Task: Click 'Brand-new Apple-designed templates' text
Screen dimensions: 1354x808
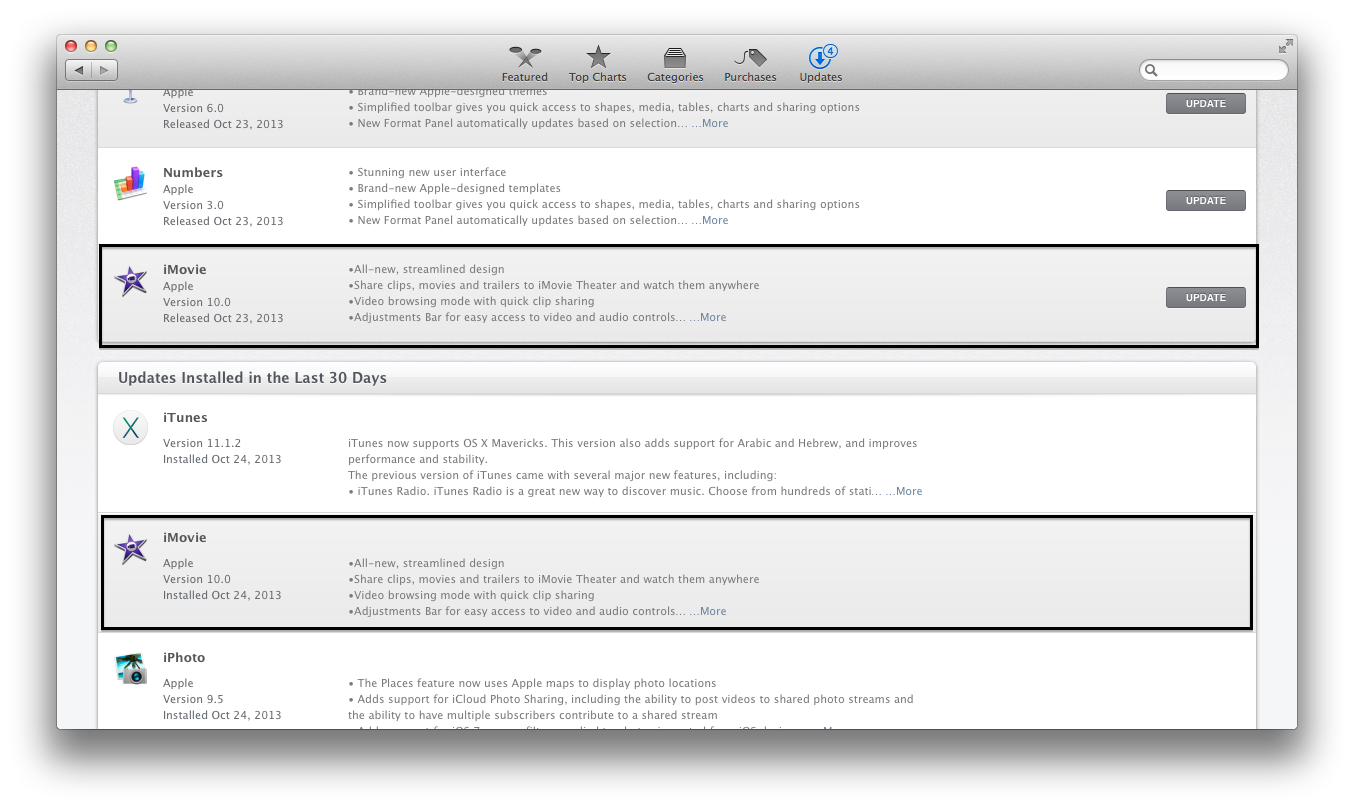Action: tap(459, 188)
